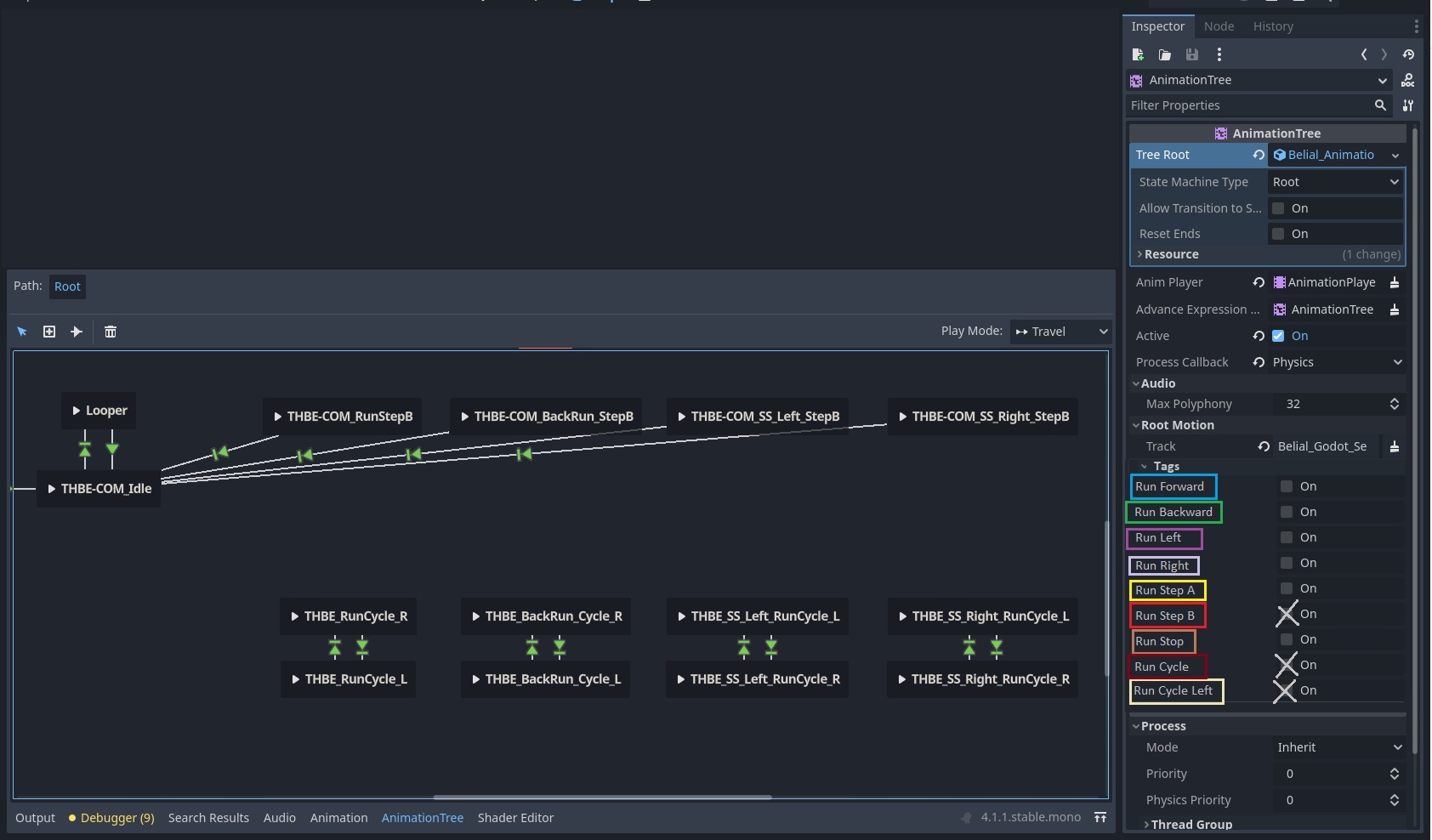Screen dimensions: 1432x840
Task: Increase the Priority value with the stepper
Action: click(1395, 769)
